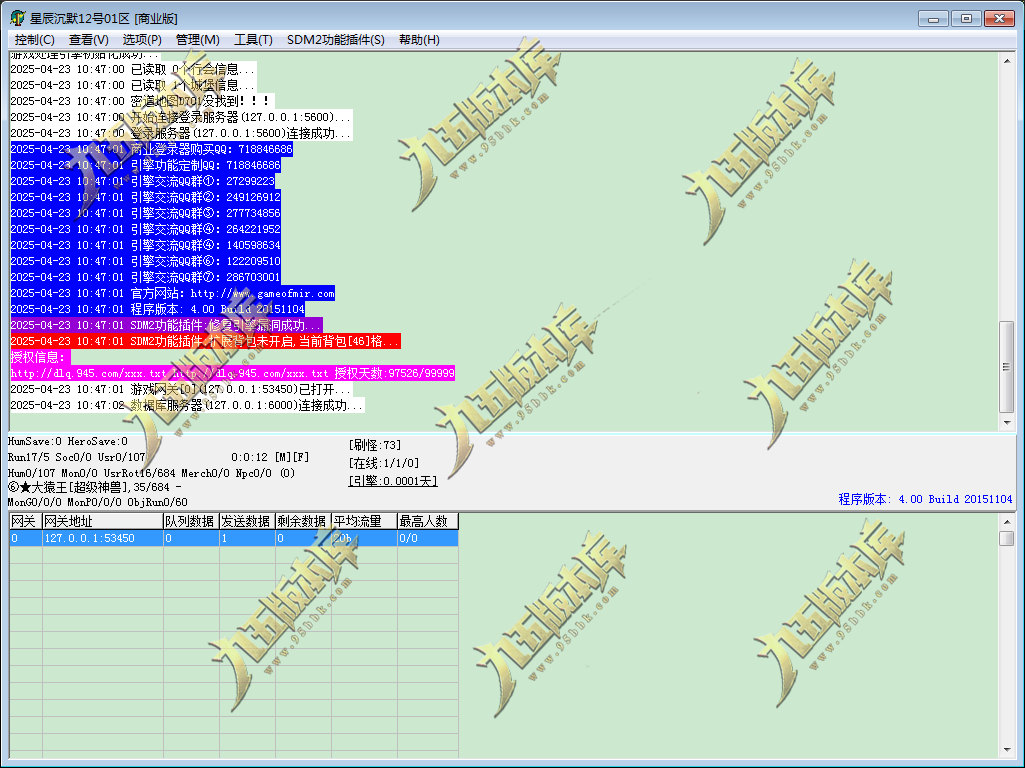
Task: Click the 网关地址 column header
Action: (x=102, y=521)
